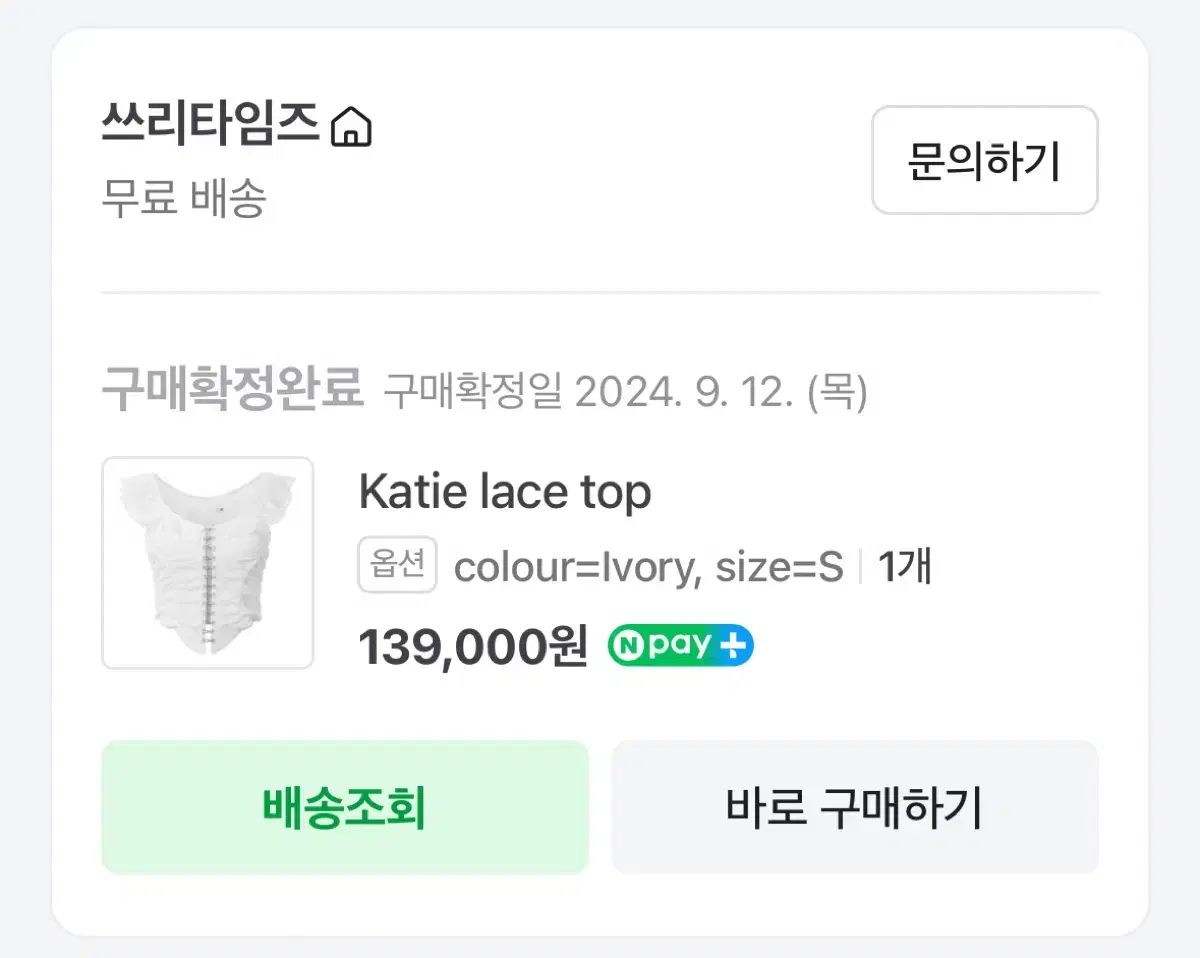Viewport: 1200px width, 958px height.
Task: Click the 문의하기 inquiry button
Action: (985, 160)
